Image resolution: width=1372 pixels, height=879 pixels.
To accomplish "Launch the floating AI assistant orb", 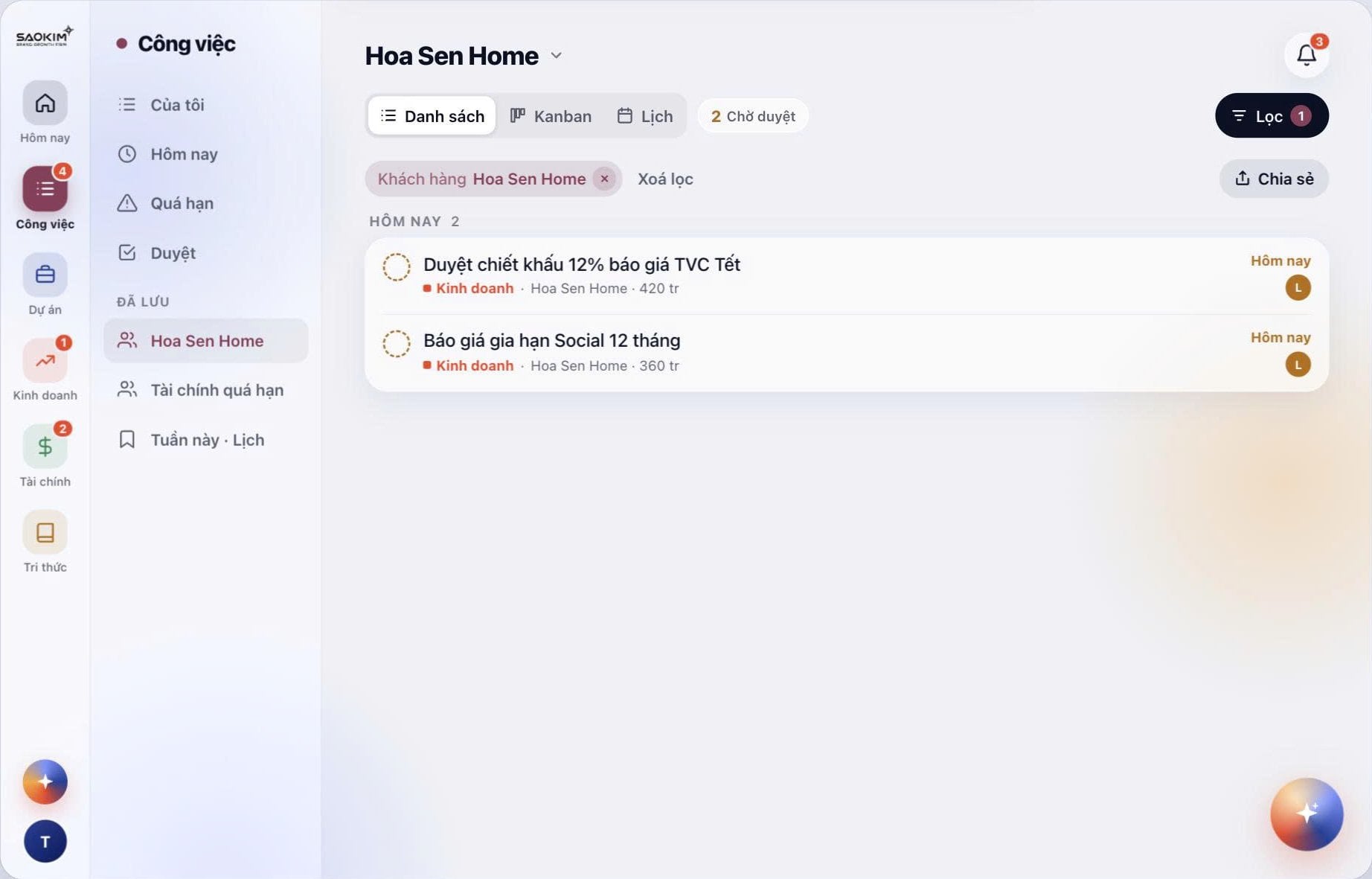I will 1307,814.
